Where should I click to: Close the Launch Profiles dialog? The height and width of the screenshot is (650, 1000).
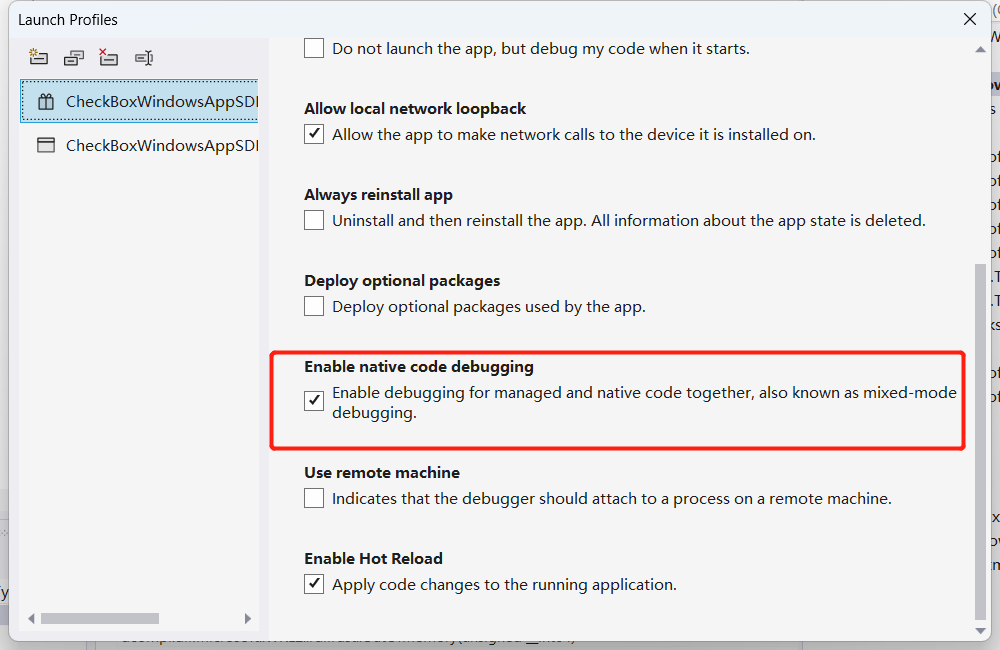(x=969, y=19)
